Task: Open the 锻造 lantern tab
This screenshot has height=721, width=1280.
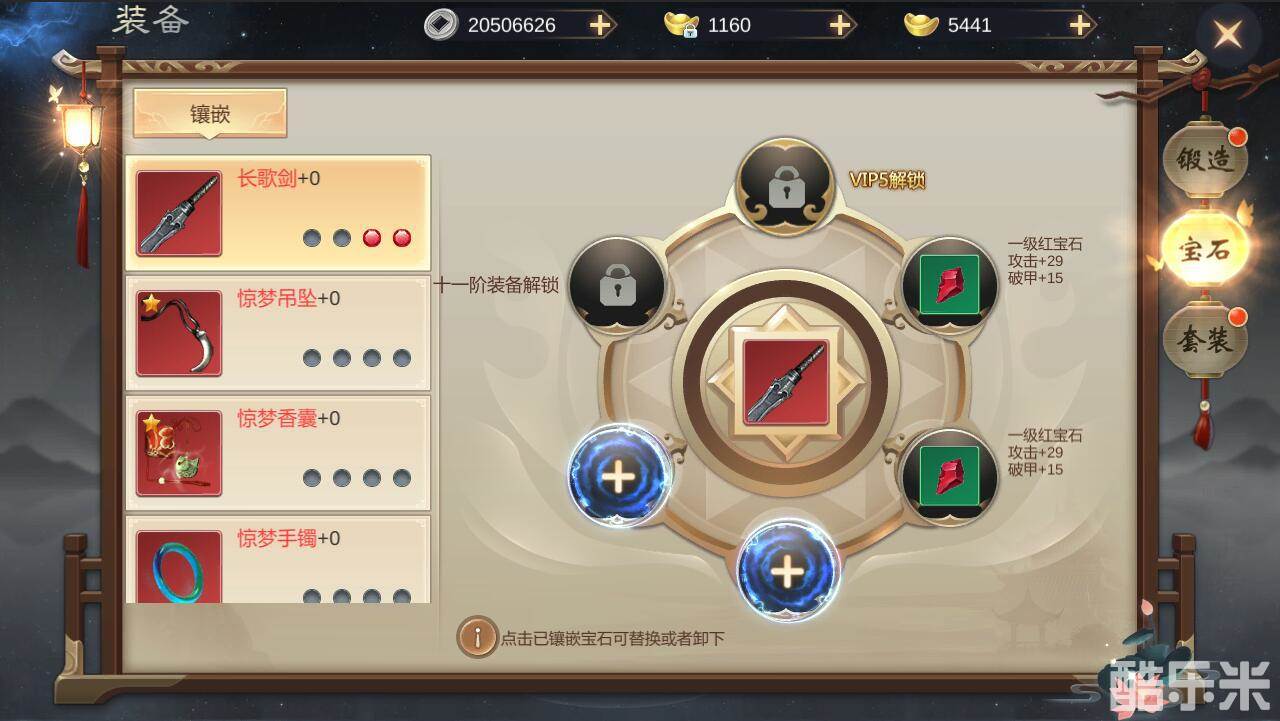Action: click(x=1204, y=159)
